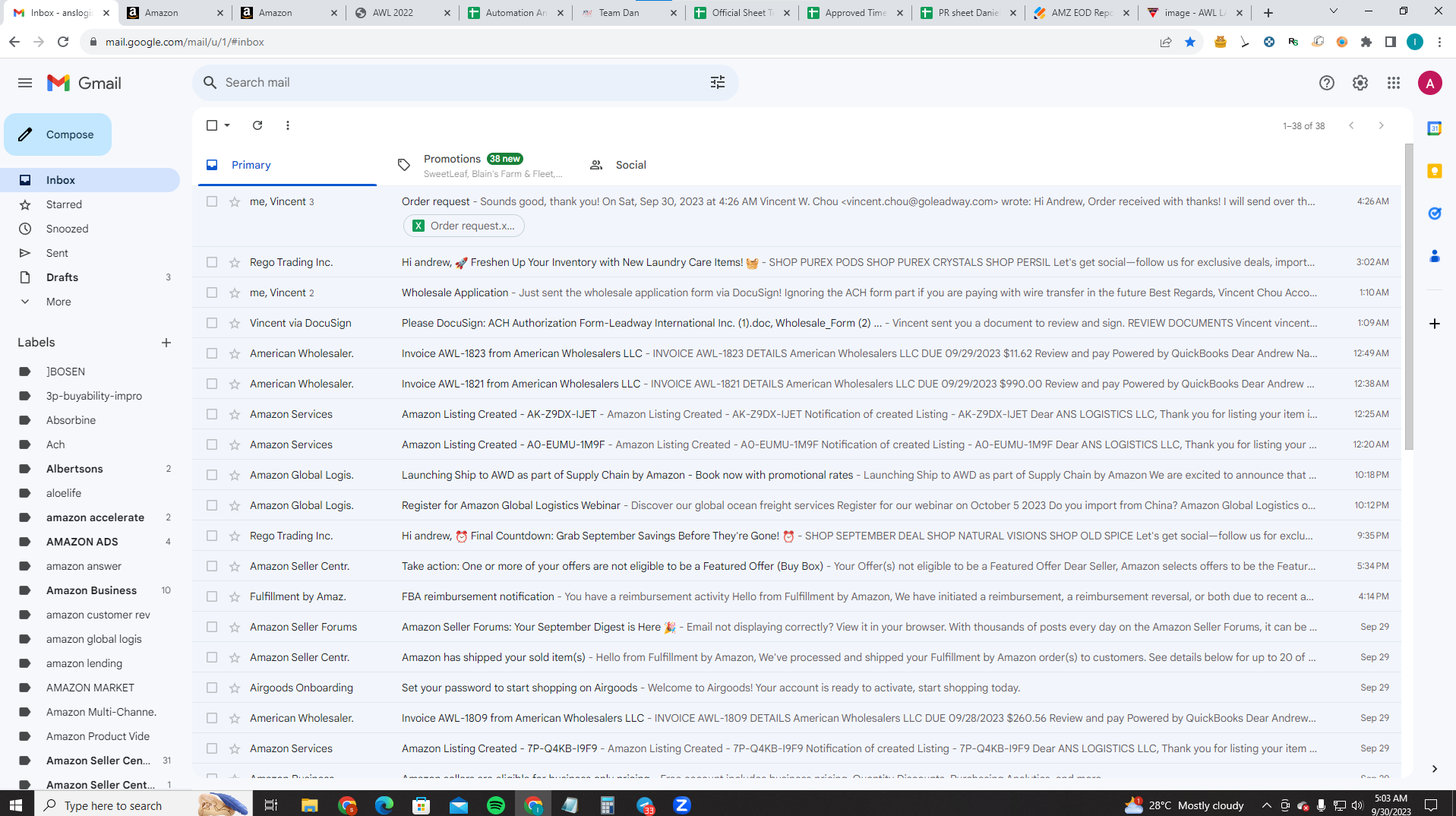Open File Explorer from the taskbar
Image resolution: width=1456 pixels, height=816 pixels.
click(309, 805)
